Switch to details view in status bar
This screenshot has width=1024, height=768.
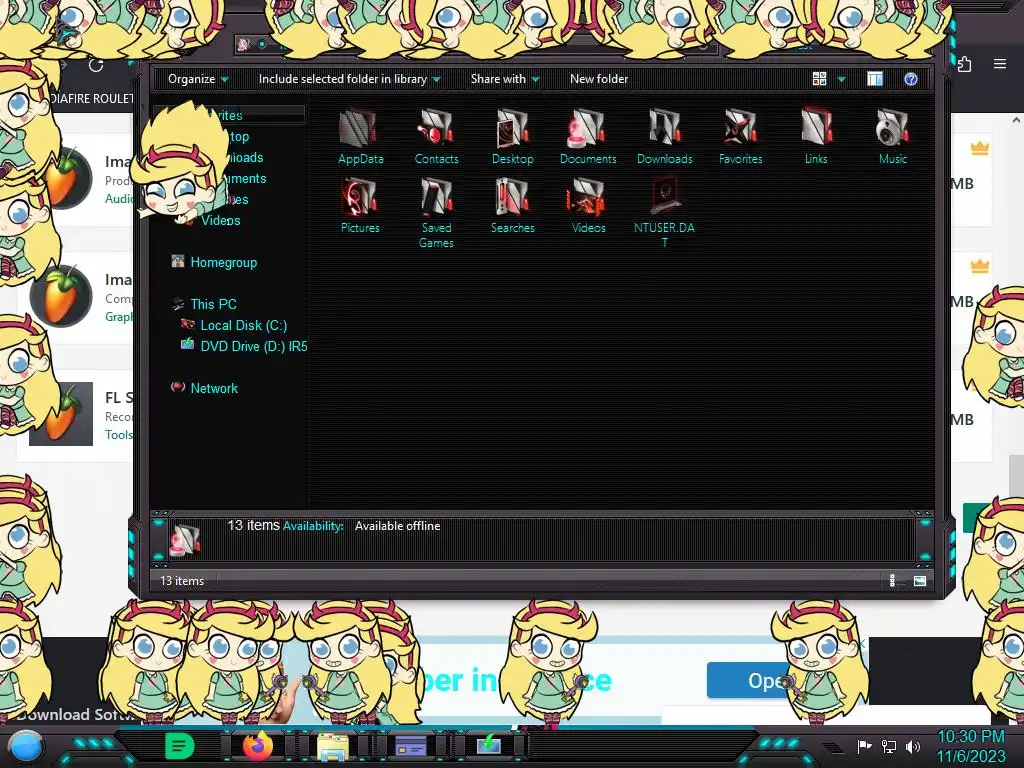coord(892,581)
